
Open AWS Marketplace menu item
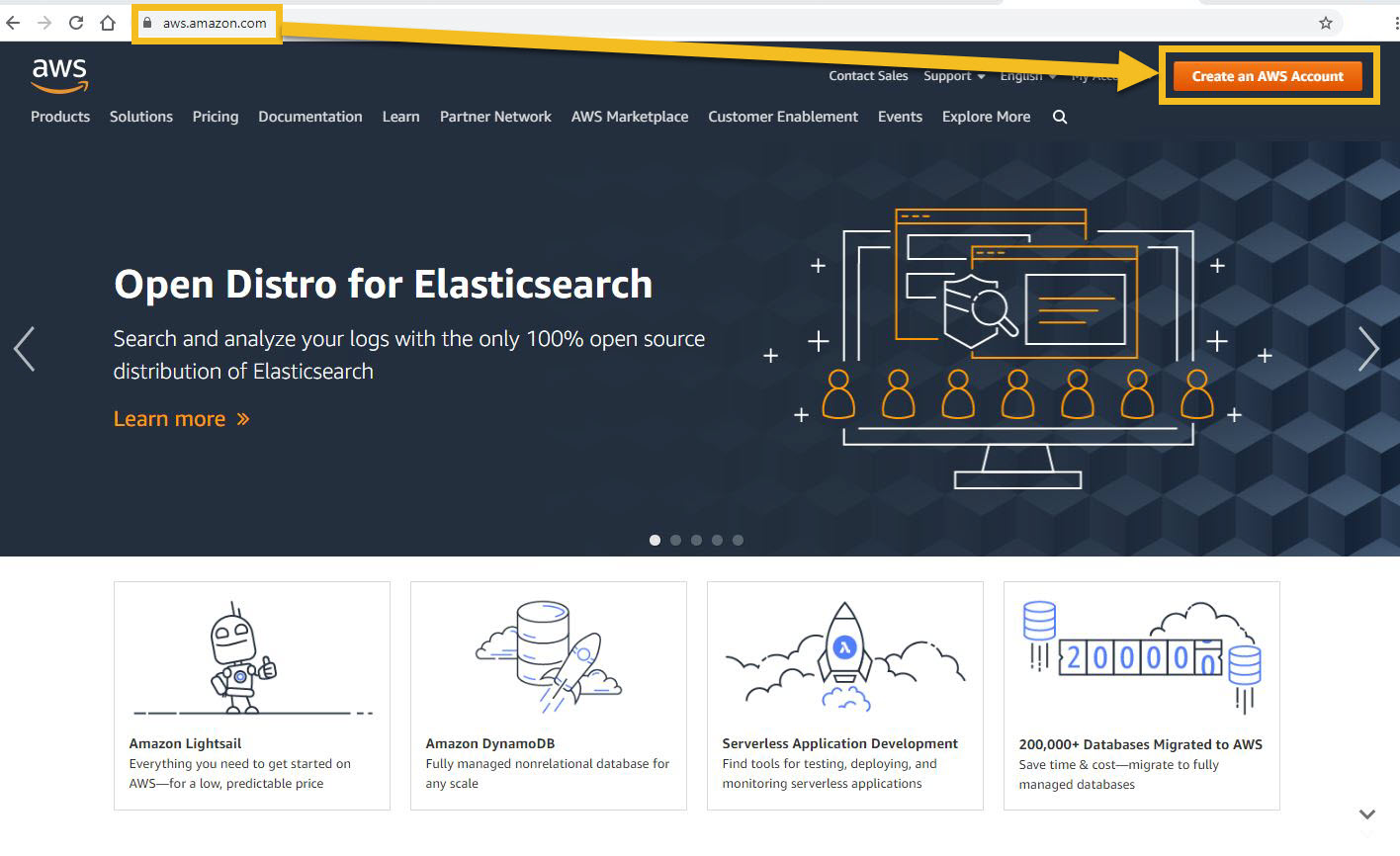point(630,117)
